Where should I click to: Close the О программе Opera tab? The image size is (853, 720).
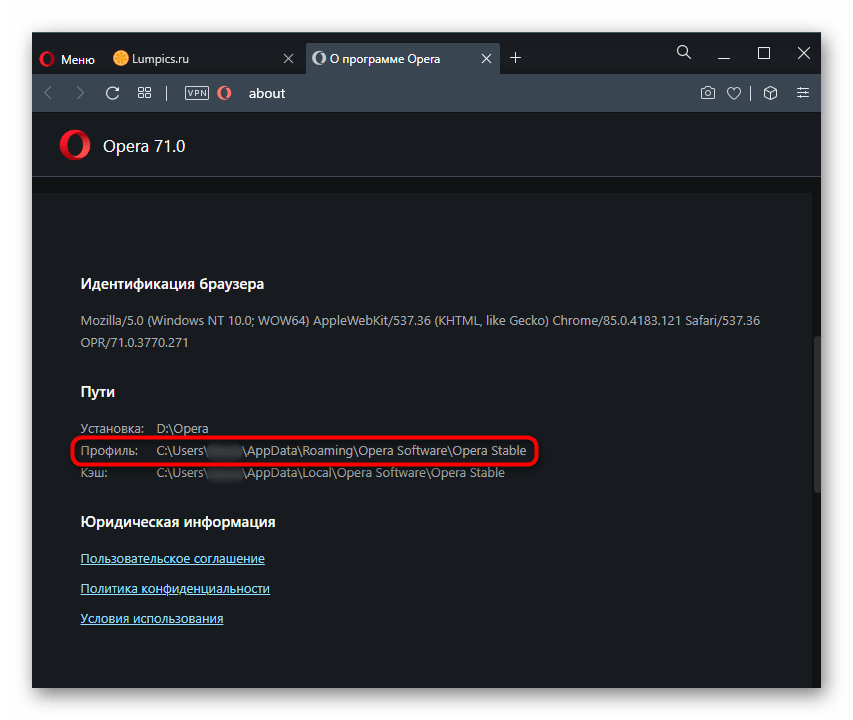pos(486,59)
